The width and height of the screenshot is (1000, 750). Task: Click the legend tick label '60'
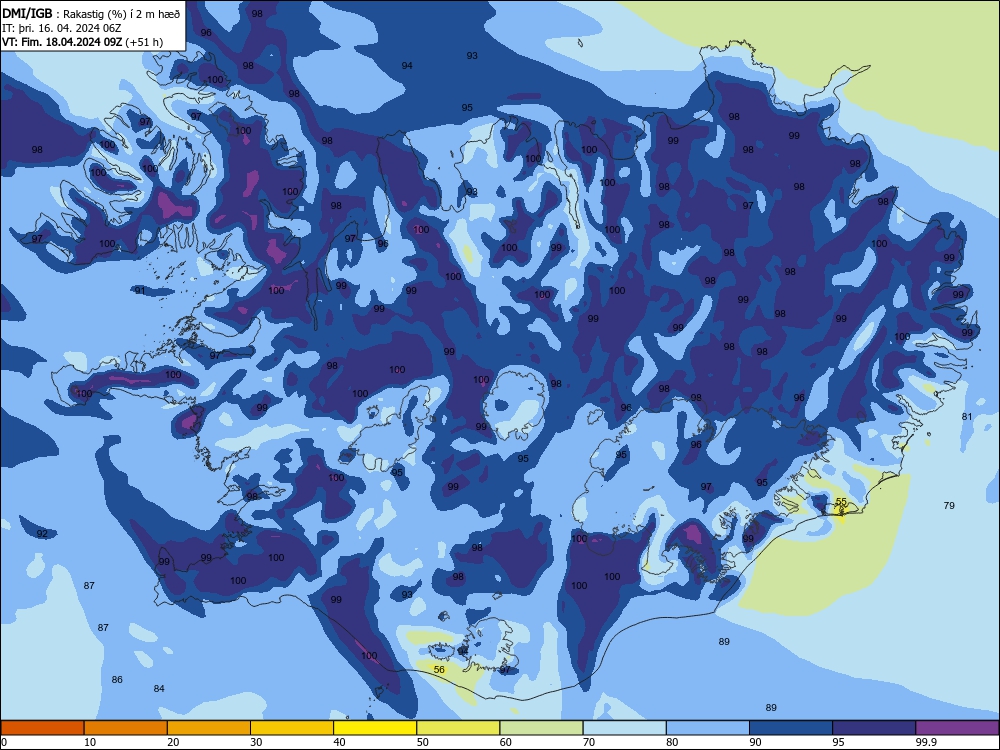tap(506, 742)
